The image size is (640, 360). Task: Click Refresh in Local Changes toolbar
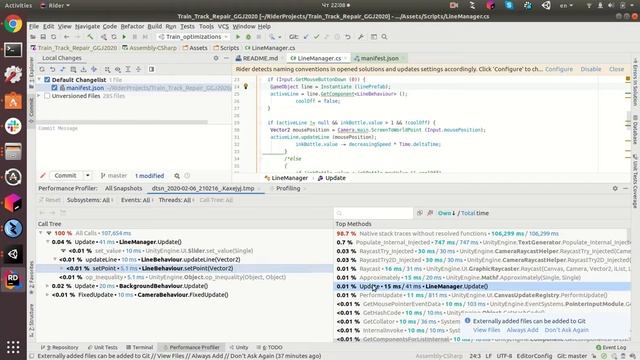[x=42, y=69]
